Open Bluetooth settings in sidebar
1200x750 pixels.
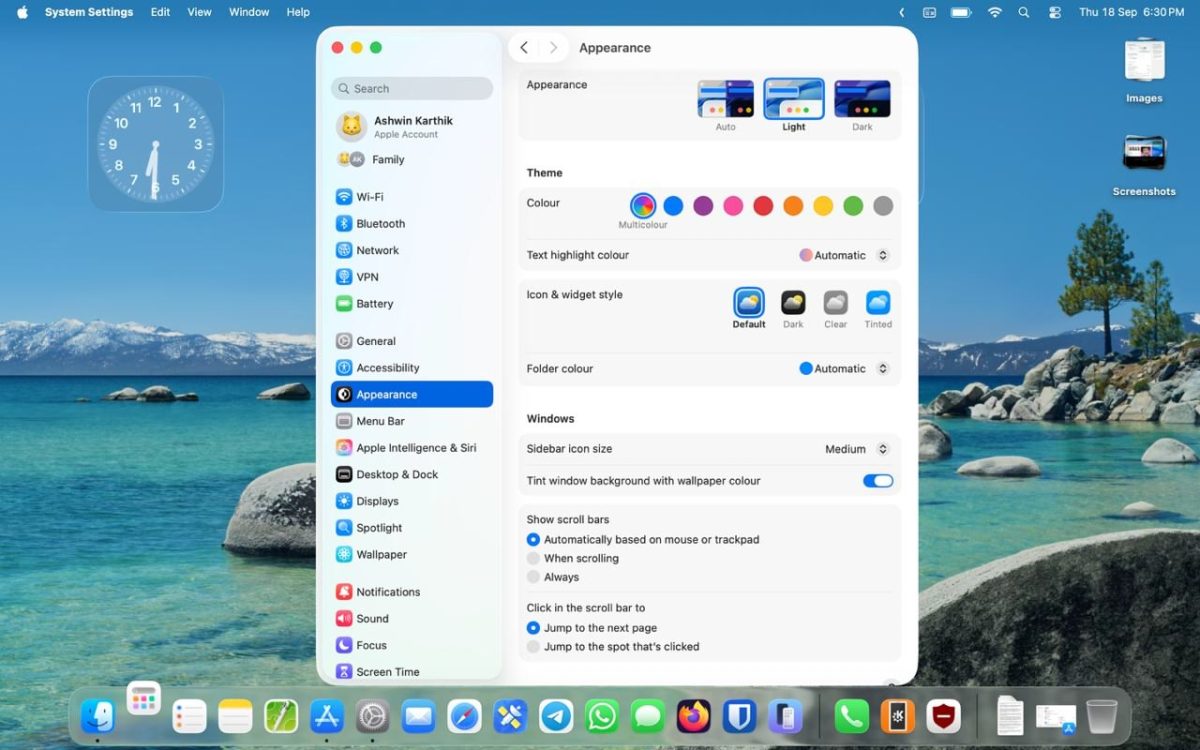(412, 224)
